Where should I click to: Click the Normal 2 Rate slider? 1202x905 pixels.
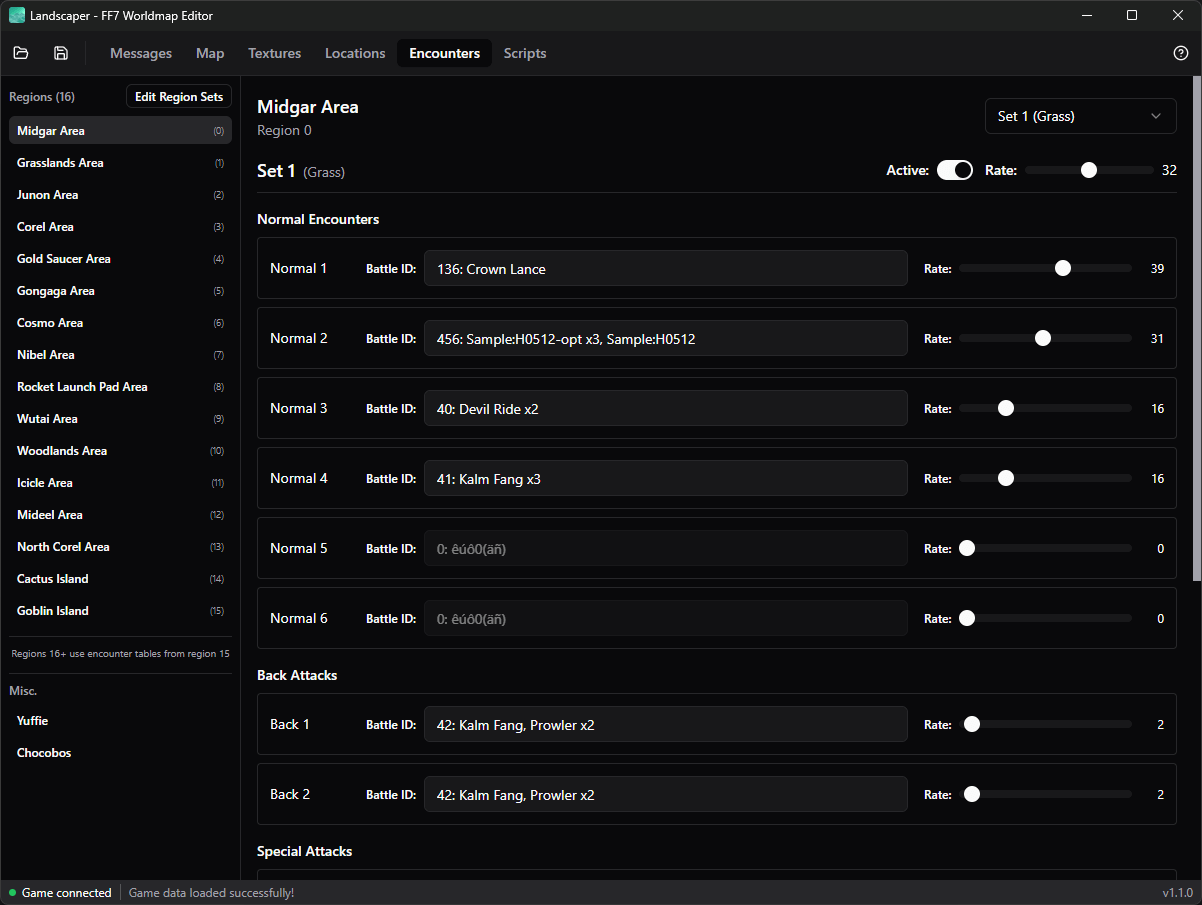click(x=1045, y=338)
